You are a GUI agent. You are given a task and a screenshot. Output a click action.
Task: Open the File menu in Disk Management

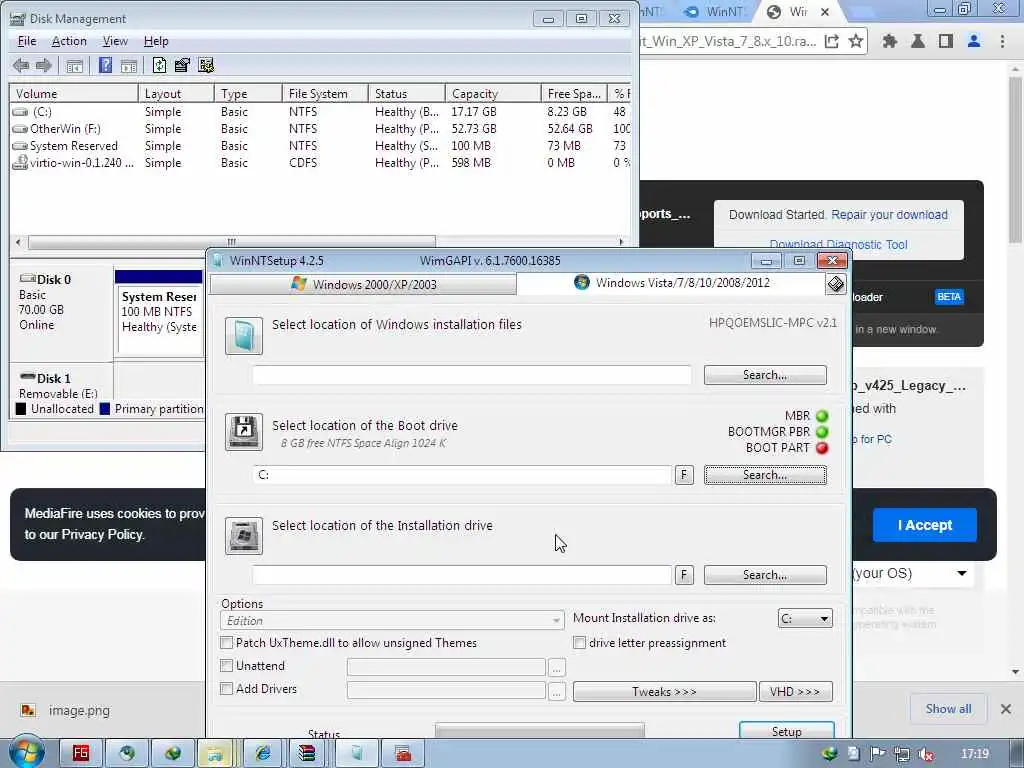pyautogui.click(x=27, y=41)
